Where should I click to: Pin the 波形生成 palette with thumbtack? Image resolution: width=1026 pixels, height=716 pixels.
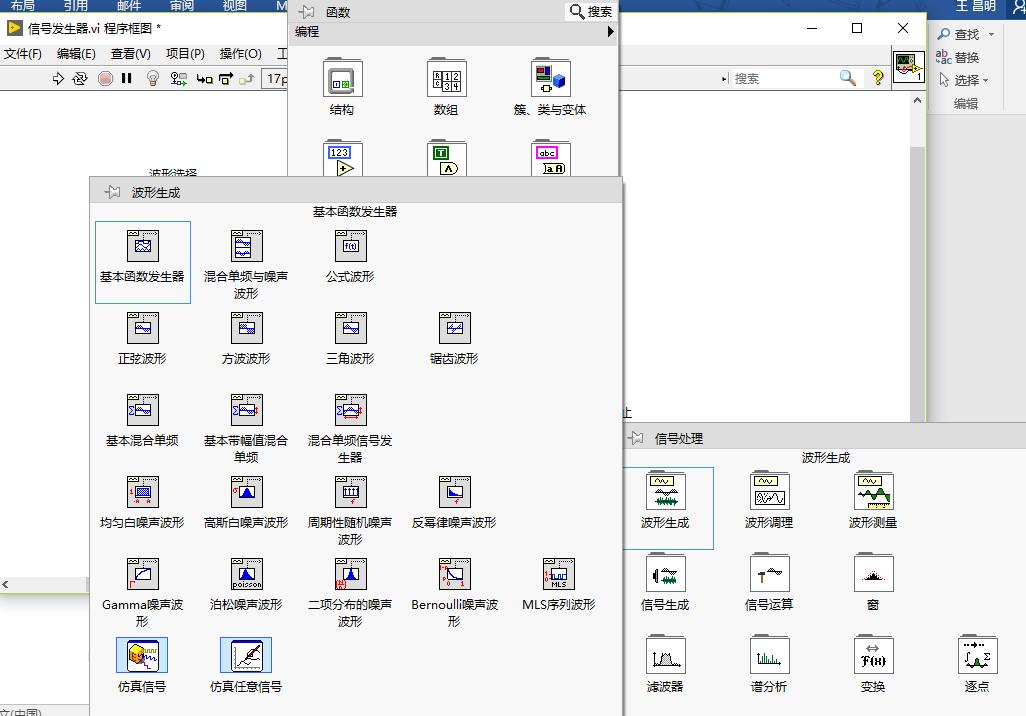(x=112, y=192)
